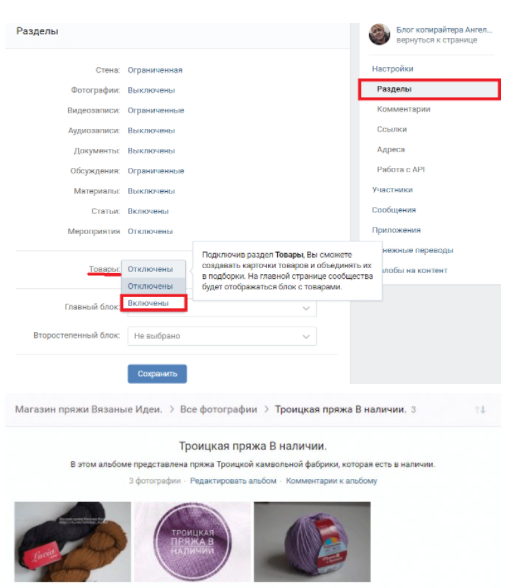Click the sort arrows icon in album header

(480, 410)
